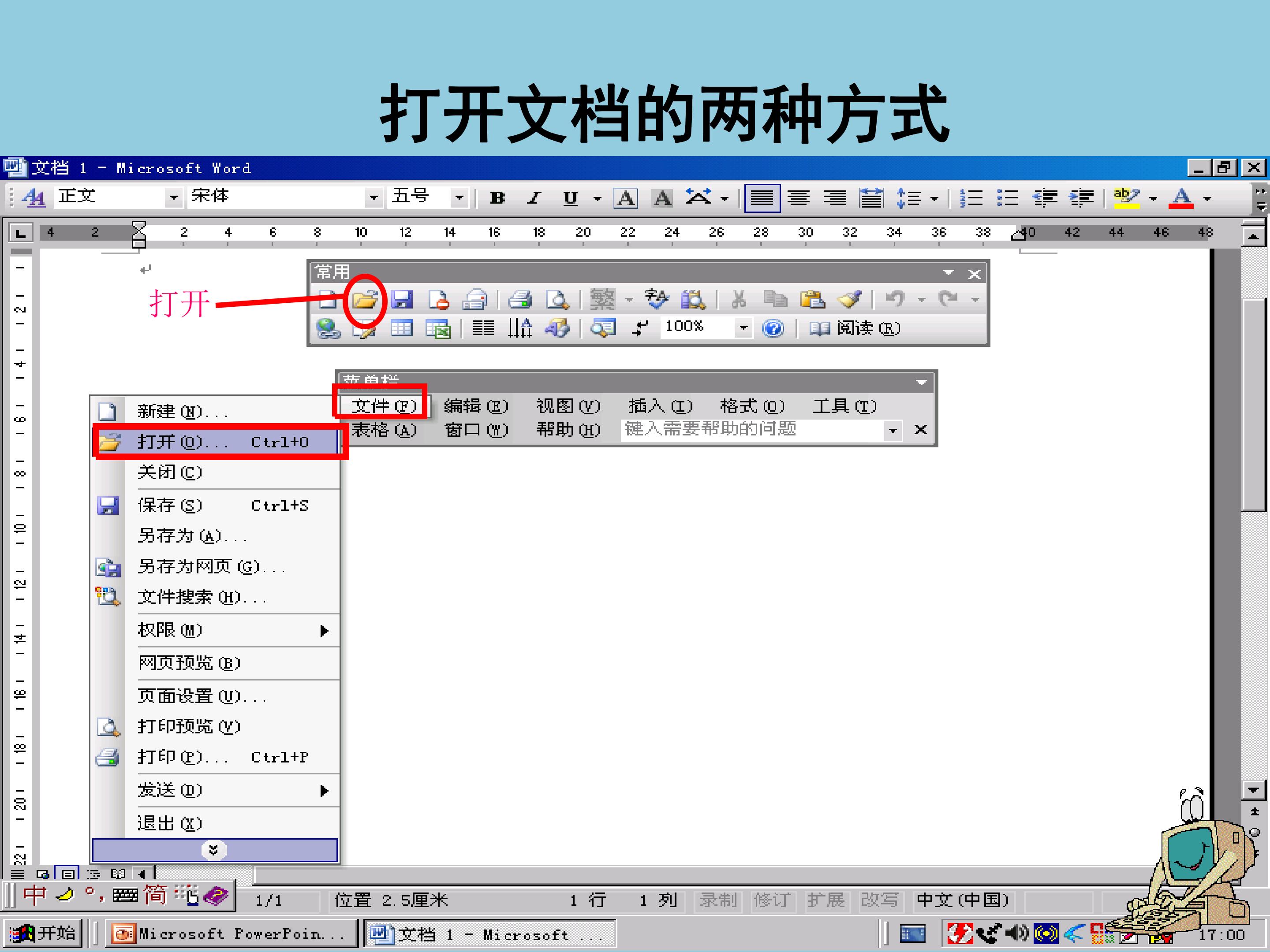The image size is (1270, 952).
Task: Click the Save floppy disk toolbar icon
Action: click(x=401, y=300)
